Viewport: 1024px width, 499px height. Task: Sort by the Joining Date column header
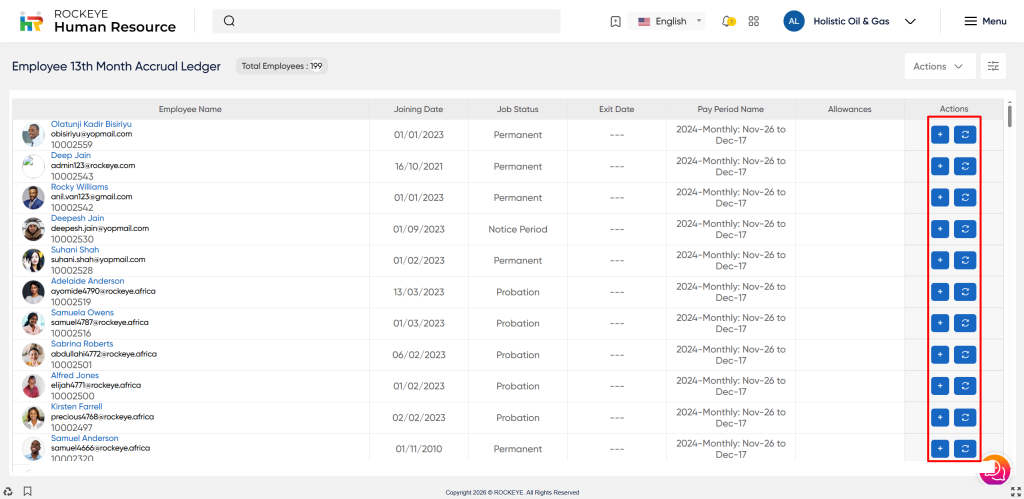click(x=418, y=109)
